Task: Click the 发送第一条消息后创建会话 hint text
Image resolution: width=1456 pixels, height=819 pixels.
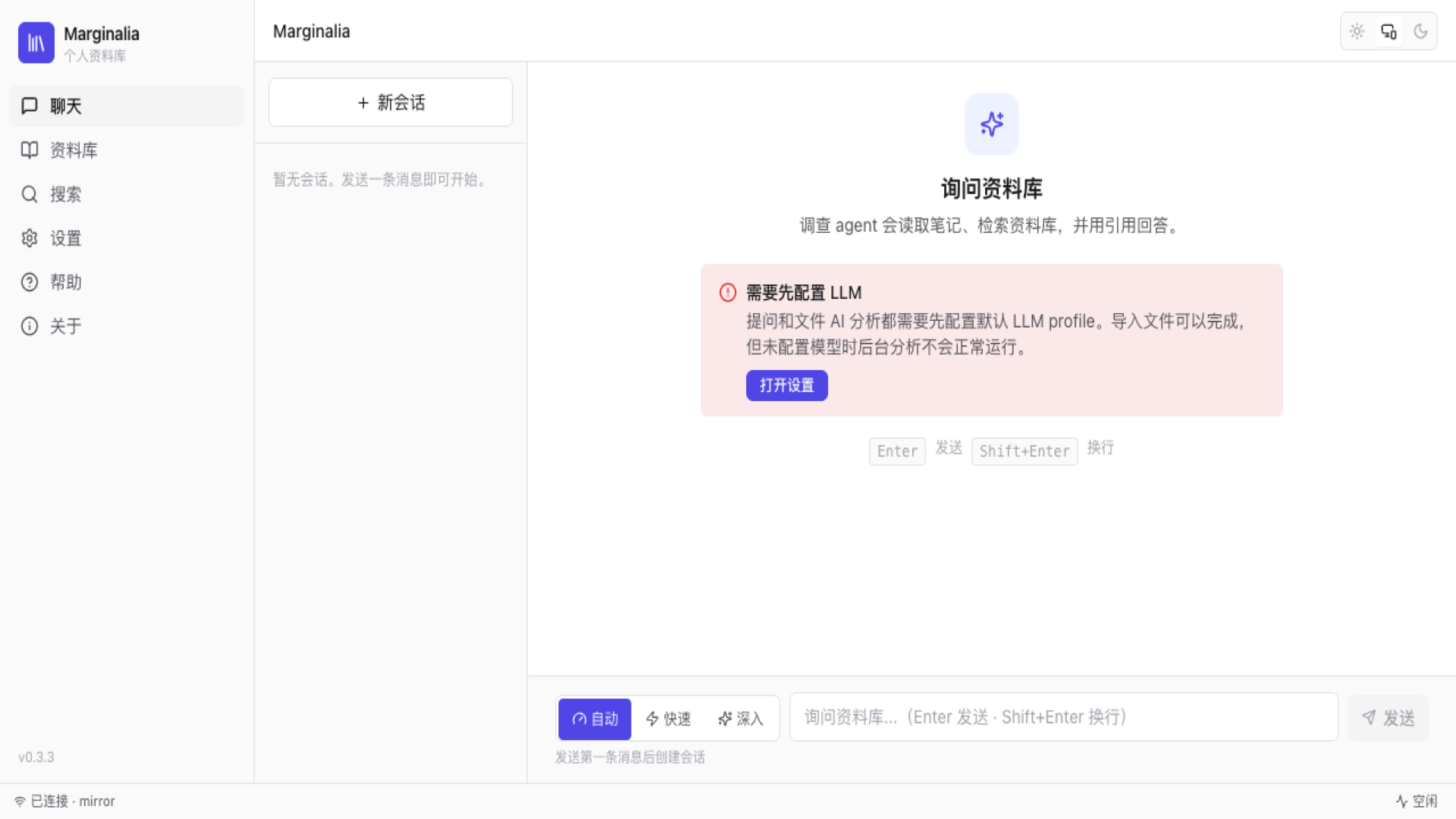Action: (x=630, y=758)
